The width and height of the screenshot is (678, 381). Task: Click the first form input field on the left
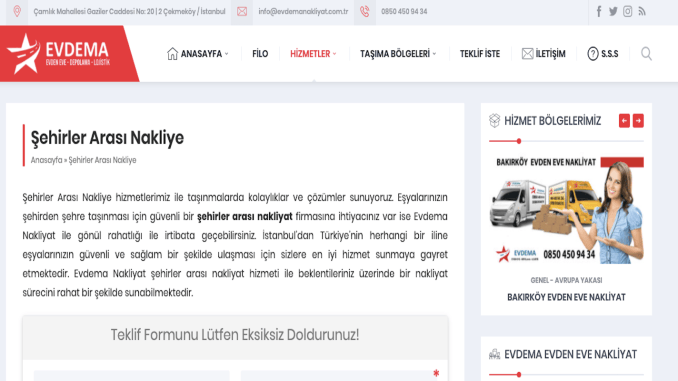pos(131,375)
